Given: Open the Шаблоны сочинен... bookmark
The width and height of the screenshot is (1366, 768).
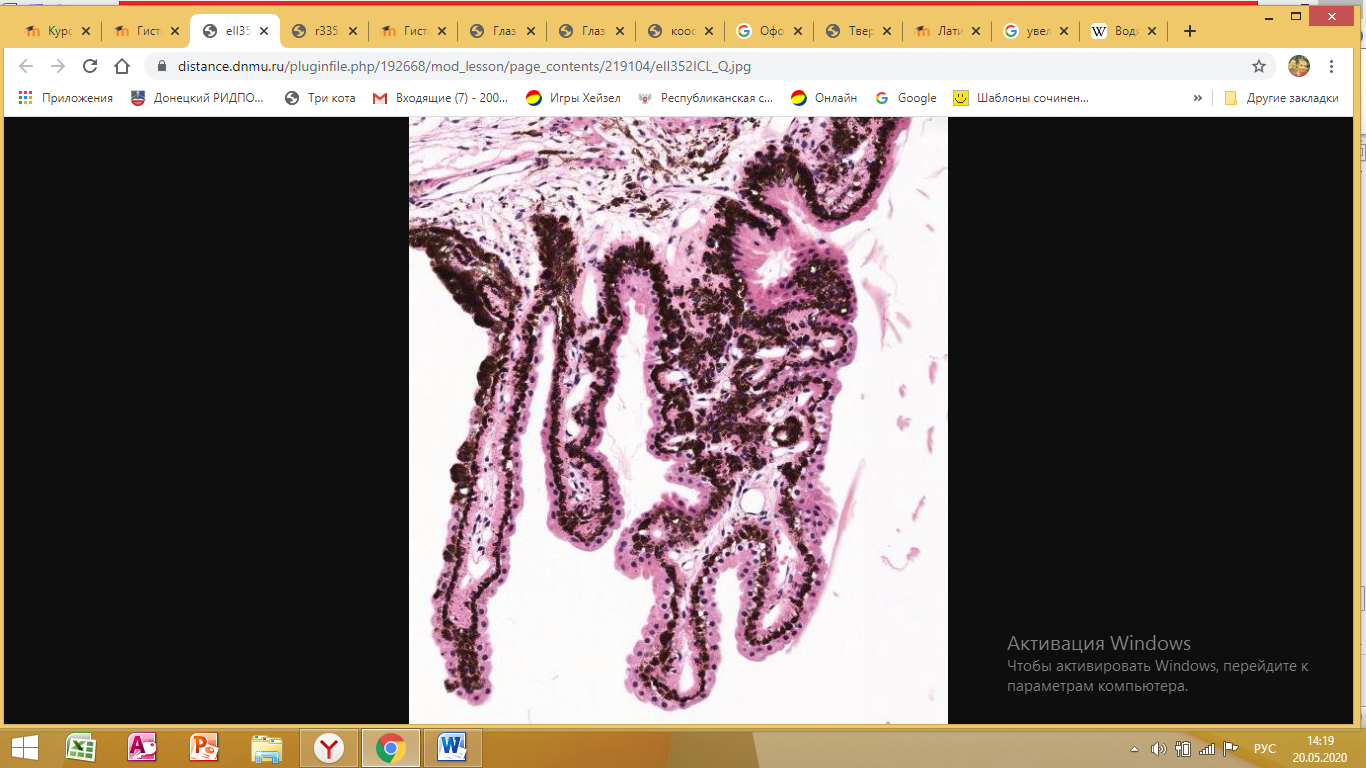Looking at the screenshot, I should pyautogui.click(x=1021, y=98).
